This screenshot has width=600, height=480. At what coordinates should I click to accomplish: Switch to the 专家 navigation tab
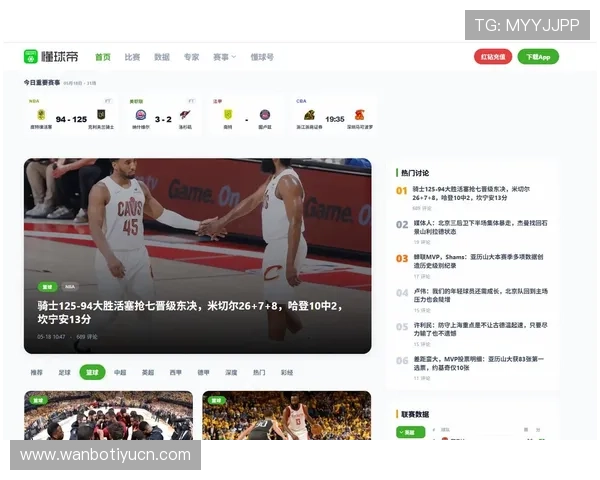coord(191,57)
